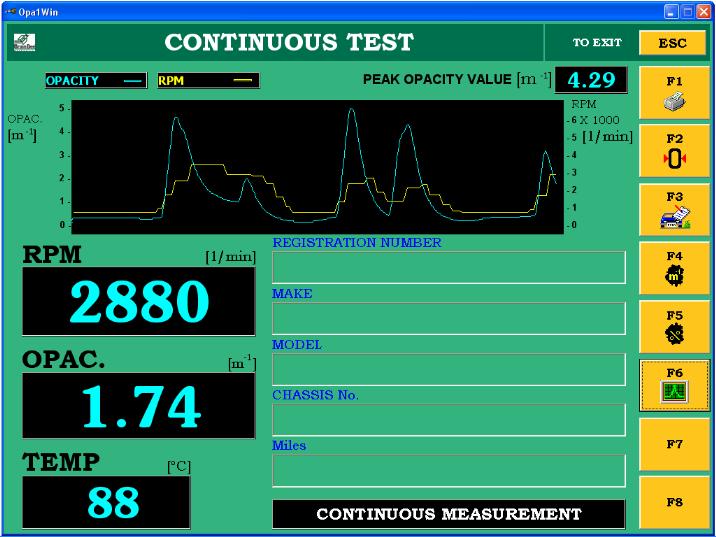Click the Model input field

pyautogui.click(x=449, y=369)
